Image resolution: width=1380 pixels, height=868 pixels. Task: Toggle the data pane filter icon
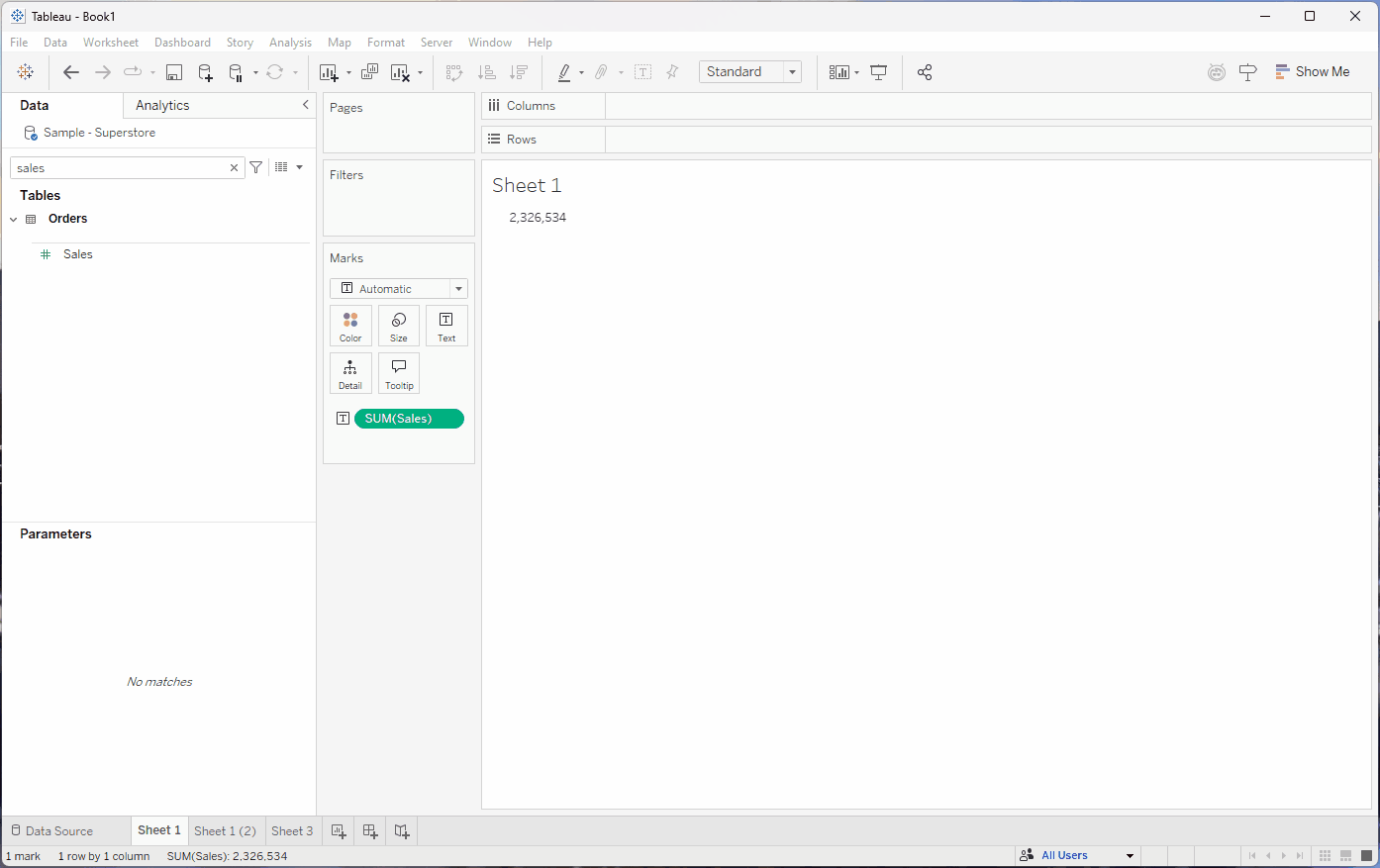point(256,168)
